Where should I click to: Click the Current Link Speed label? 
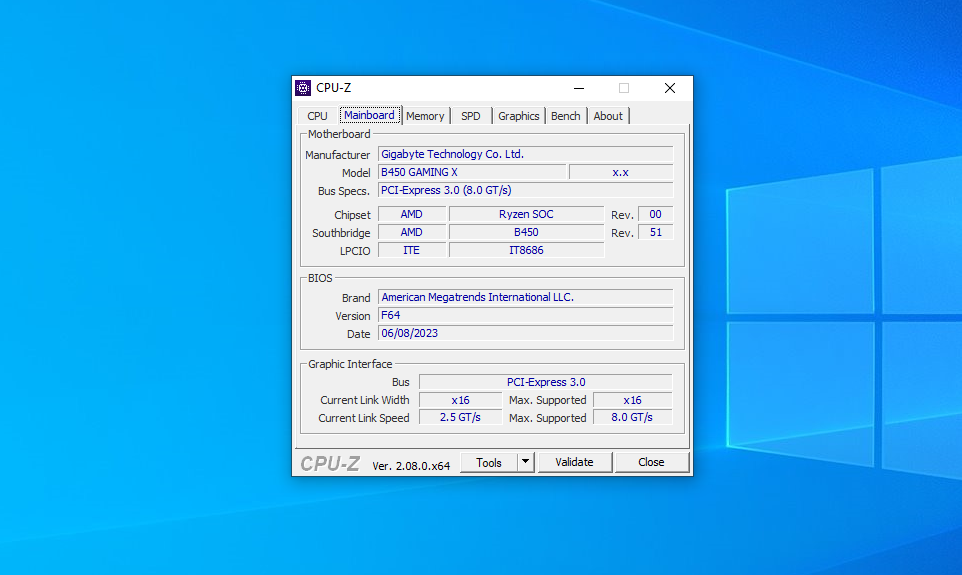[x=364, y=418]
